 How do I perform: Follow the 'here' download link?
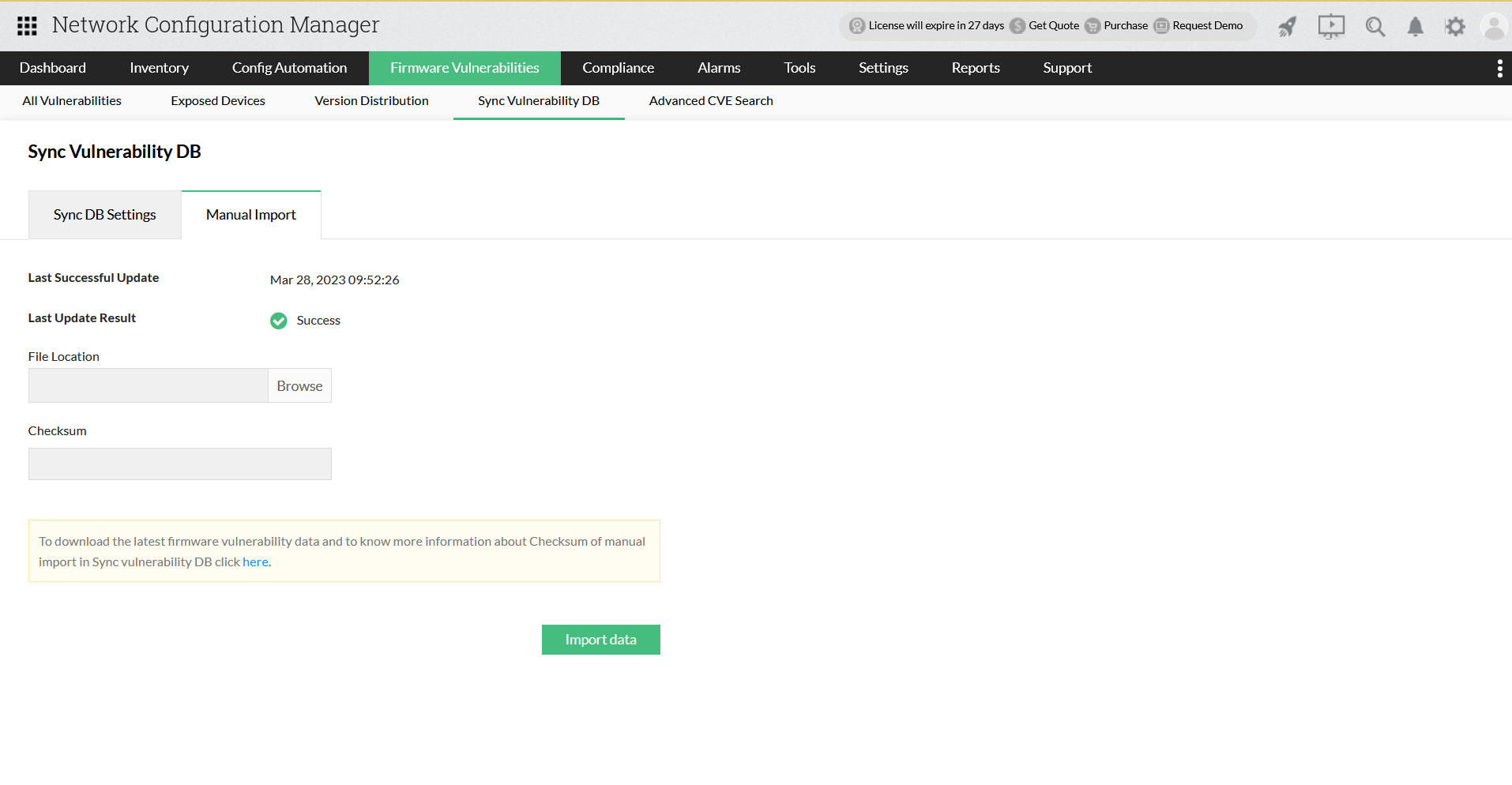click(x=255, y=562)
